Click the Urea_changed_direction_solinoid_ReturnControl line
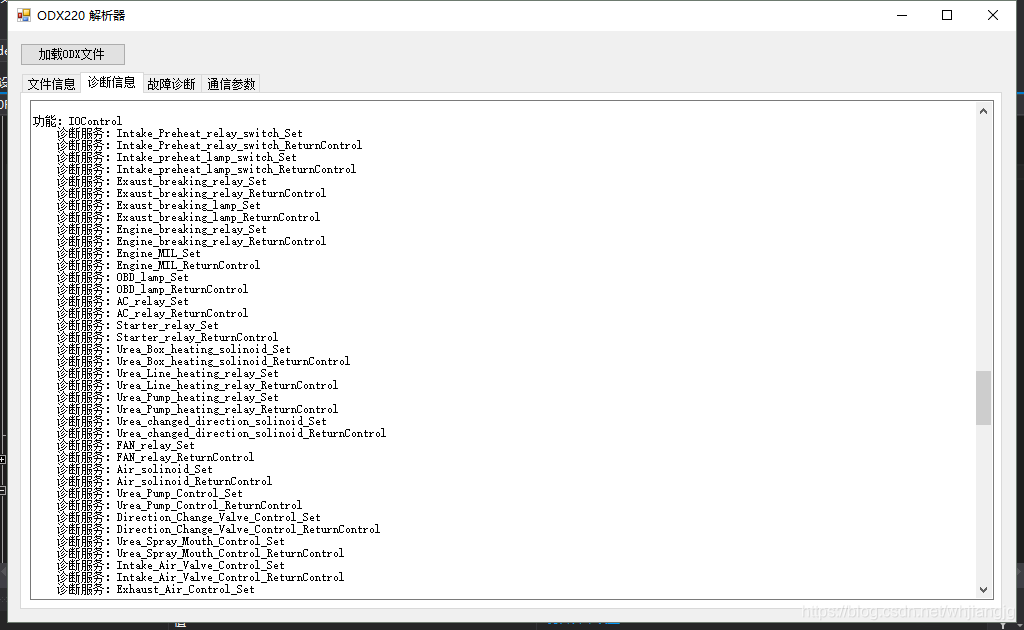Image resolution: width=1024 pixels, height=630 pixels. (x=221, y=433)
